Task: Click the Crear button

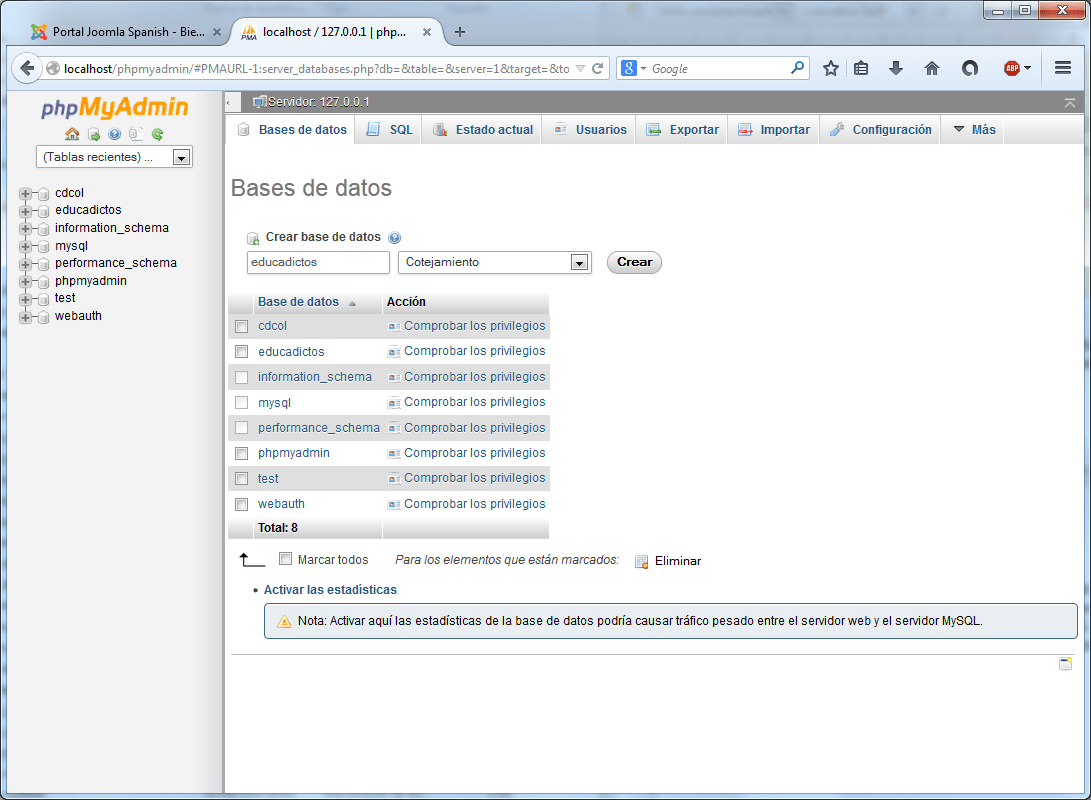Action: [634, 262]
